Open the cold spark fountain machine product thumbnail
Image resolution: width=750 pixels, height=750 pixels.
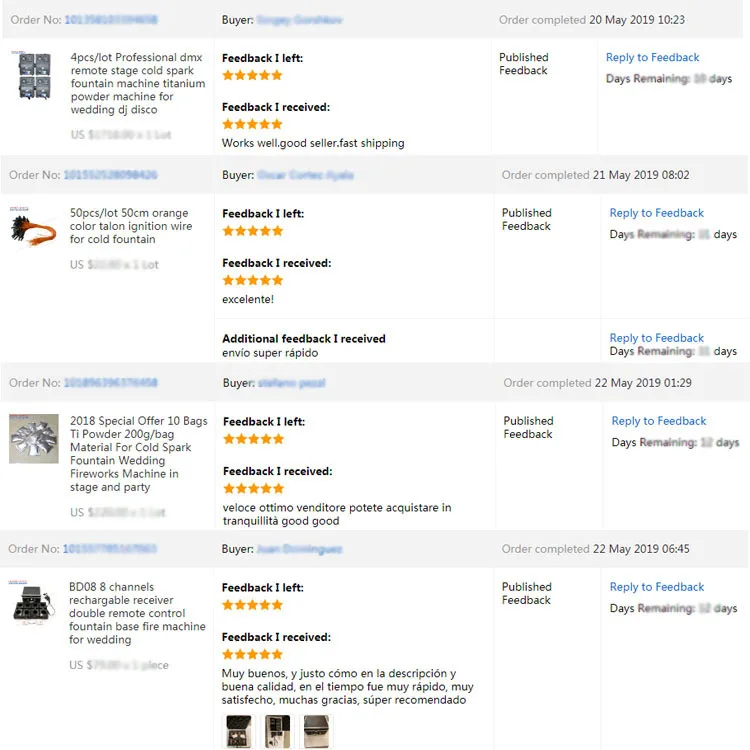click(x=34, y=76)
